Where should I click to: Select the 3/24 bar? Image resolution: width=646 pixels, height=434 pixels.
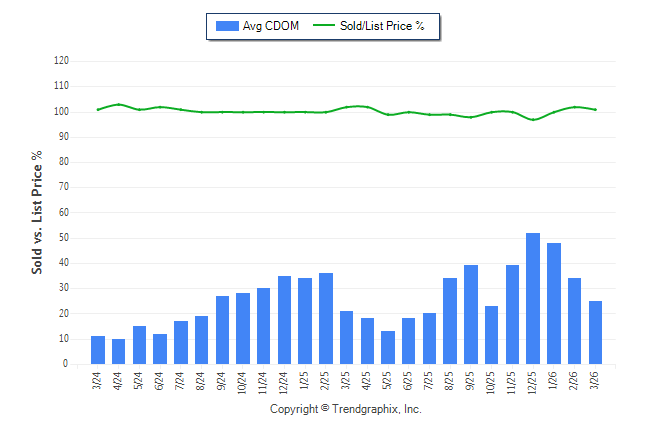coord(98,350)
